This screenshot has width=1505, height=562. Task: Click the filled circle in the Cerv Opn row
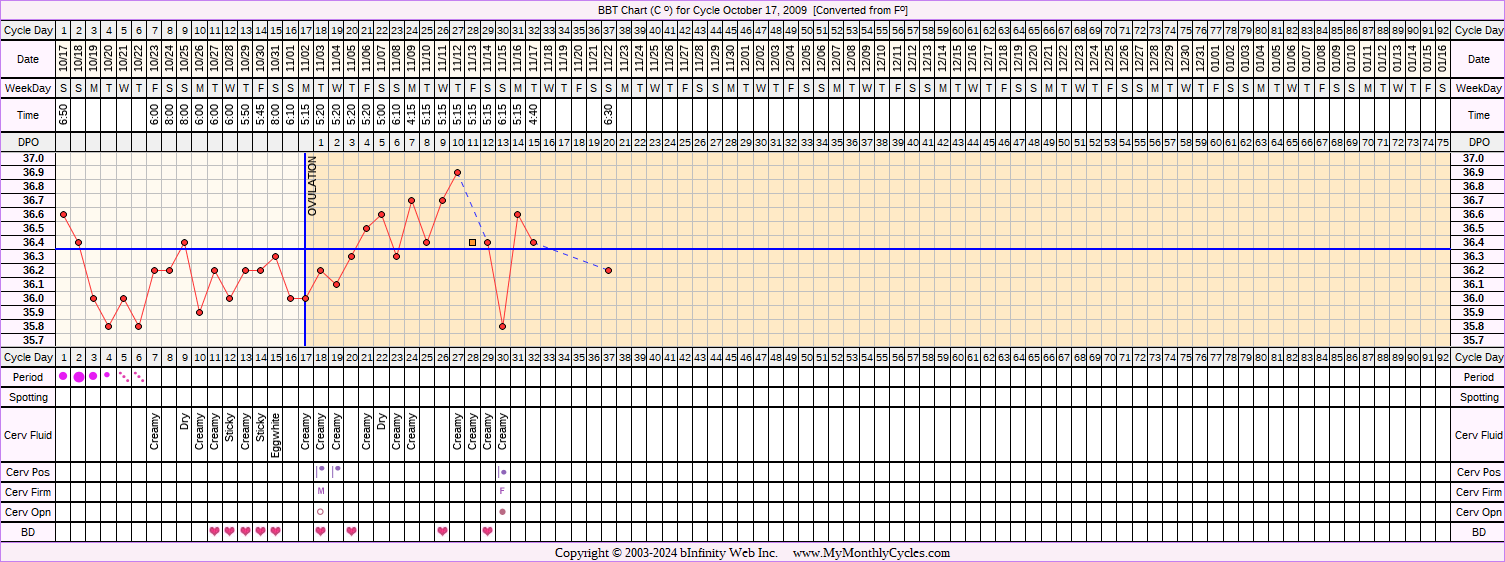point(502,511)
